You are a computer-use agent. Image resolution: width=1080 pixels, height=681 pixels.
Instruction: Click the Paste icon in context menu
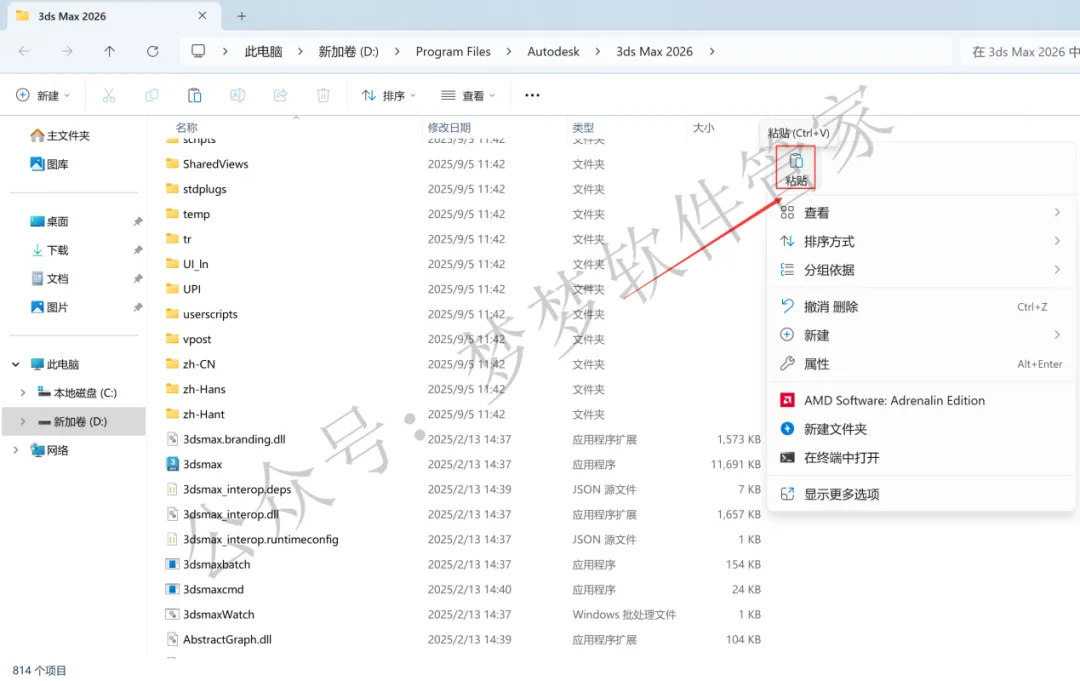(796, 167)
